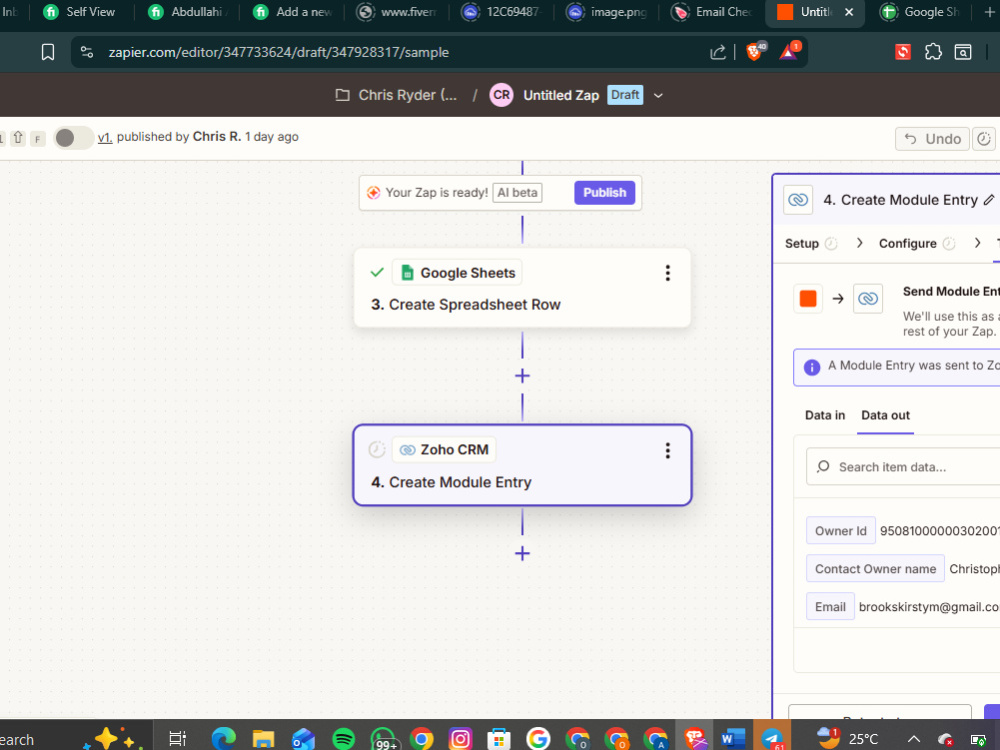This screenshot has width=1000, height=750.
Task: Click the CR avatar badge
Action: [x=501, y=95]
